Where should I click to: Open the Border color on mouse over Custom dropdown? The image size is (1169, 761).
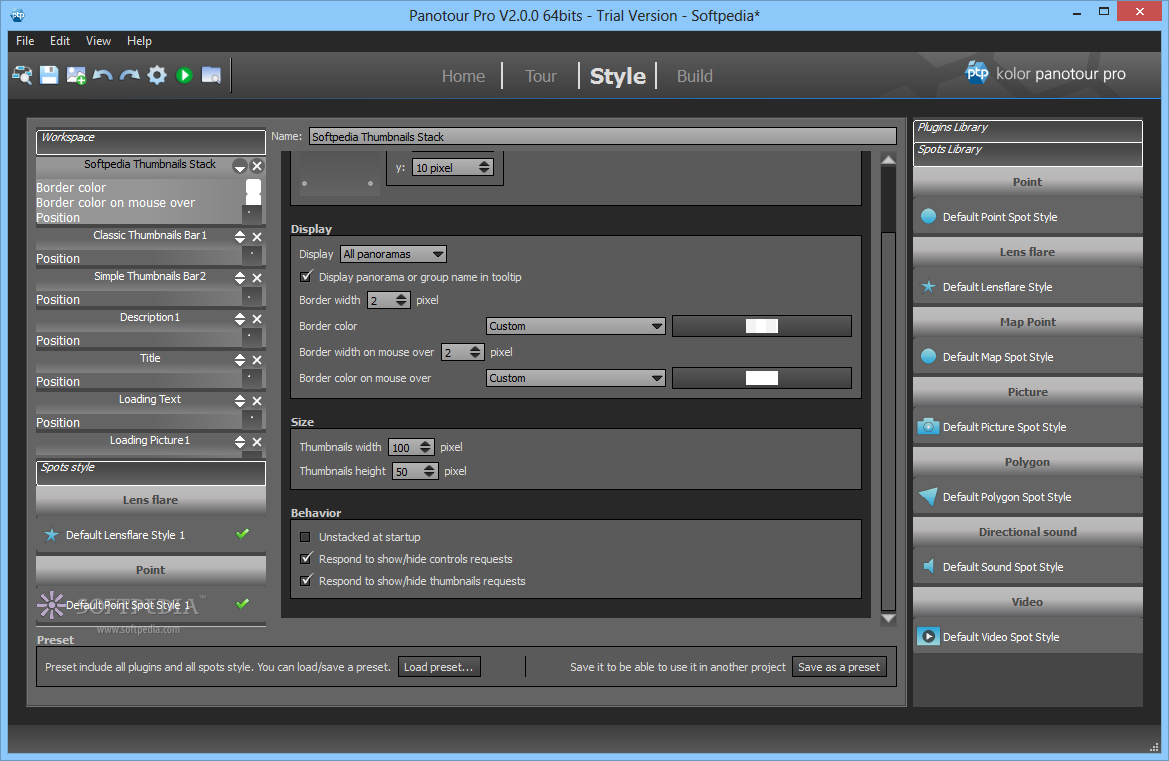[x=576, y=378]
